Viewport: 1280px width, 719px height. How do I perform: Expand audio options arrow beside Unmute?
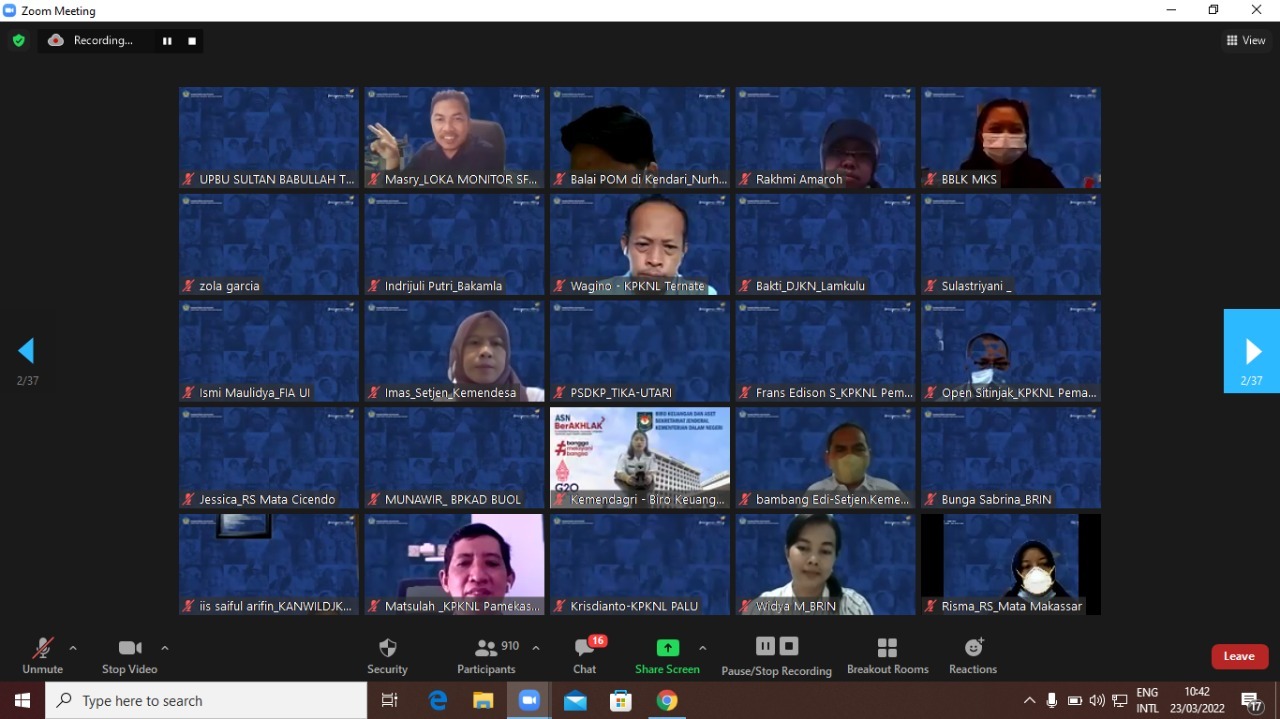tap(73, 648)
